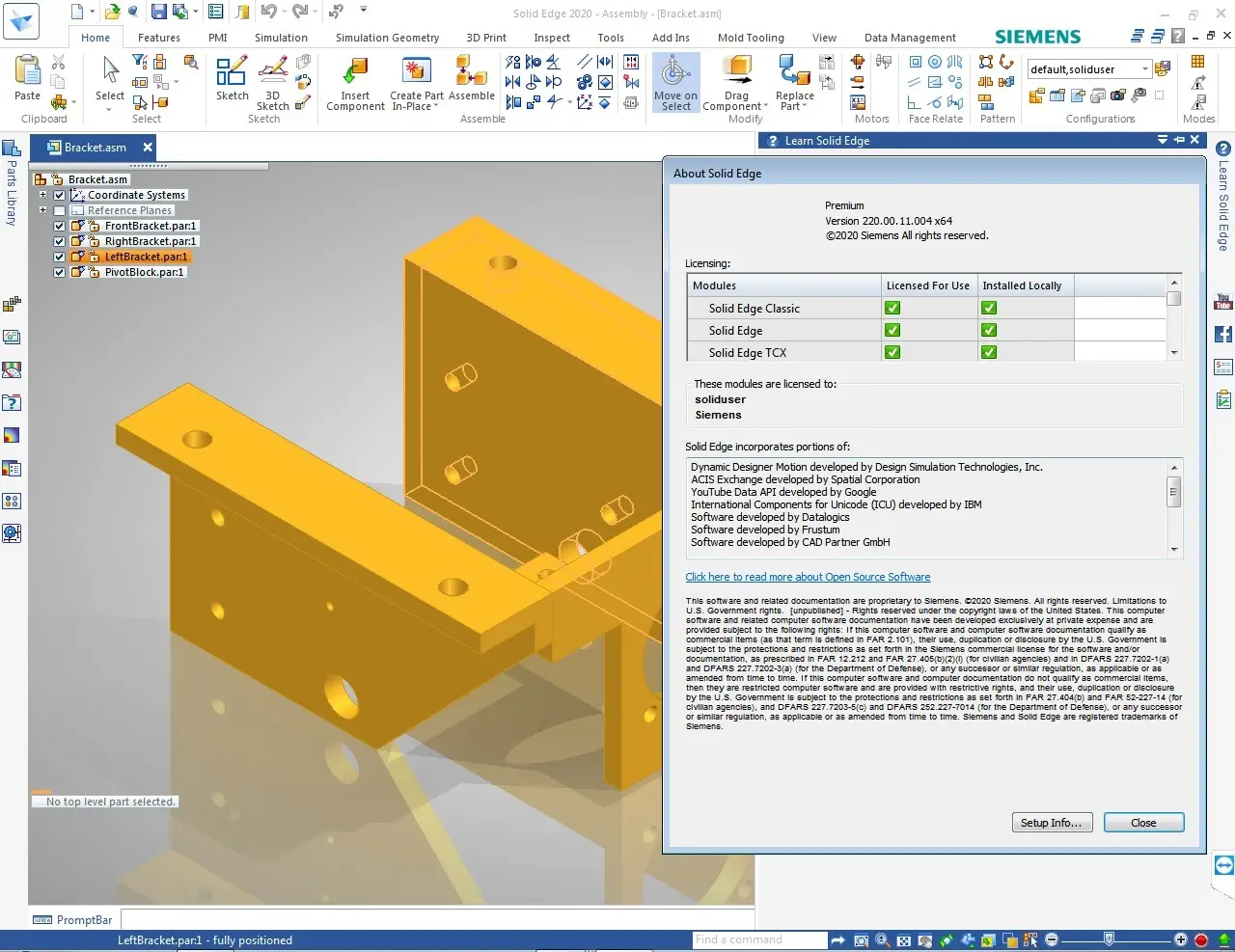Switch to the PMI tab
This screenshot has height=952, width=1235.
218,38
